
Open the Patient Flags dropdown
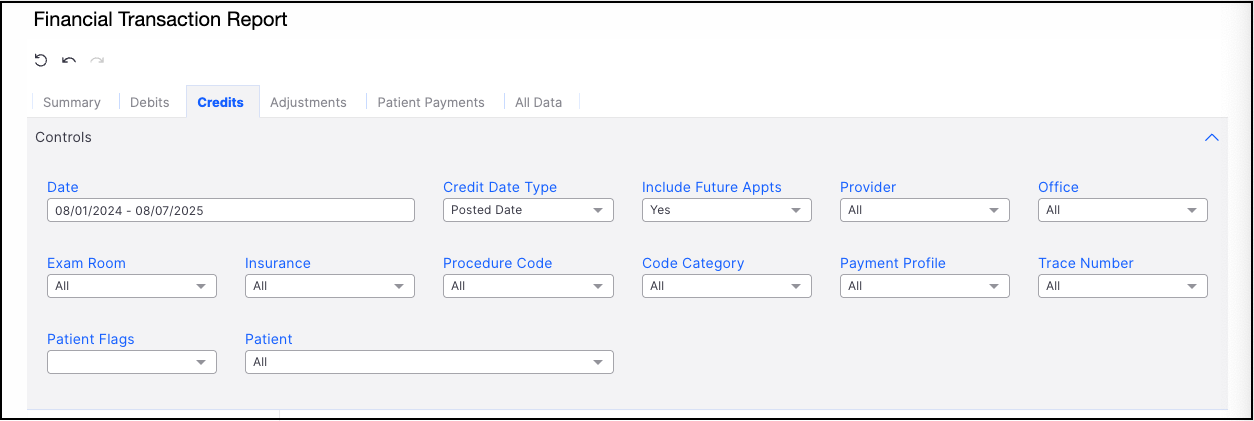tap(131, 362)
